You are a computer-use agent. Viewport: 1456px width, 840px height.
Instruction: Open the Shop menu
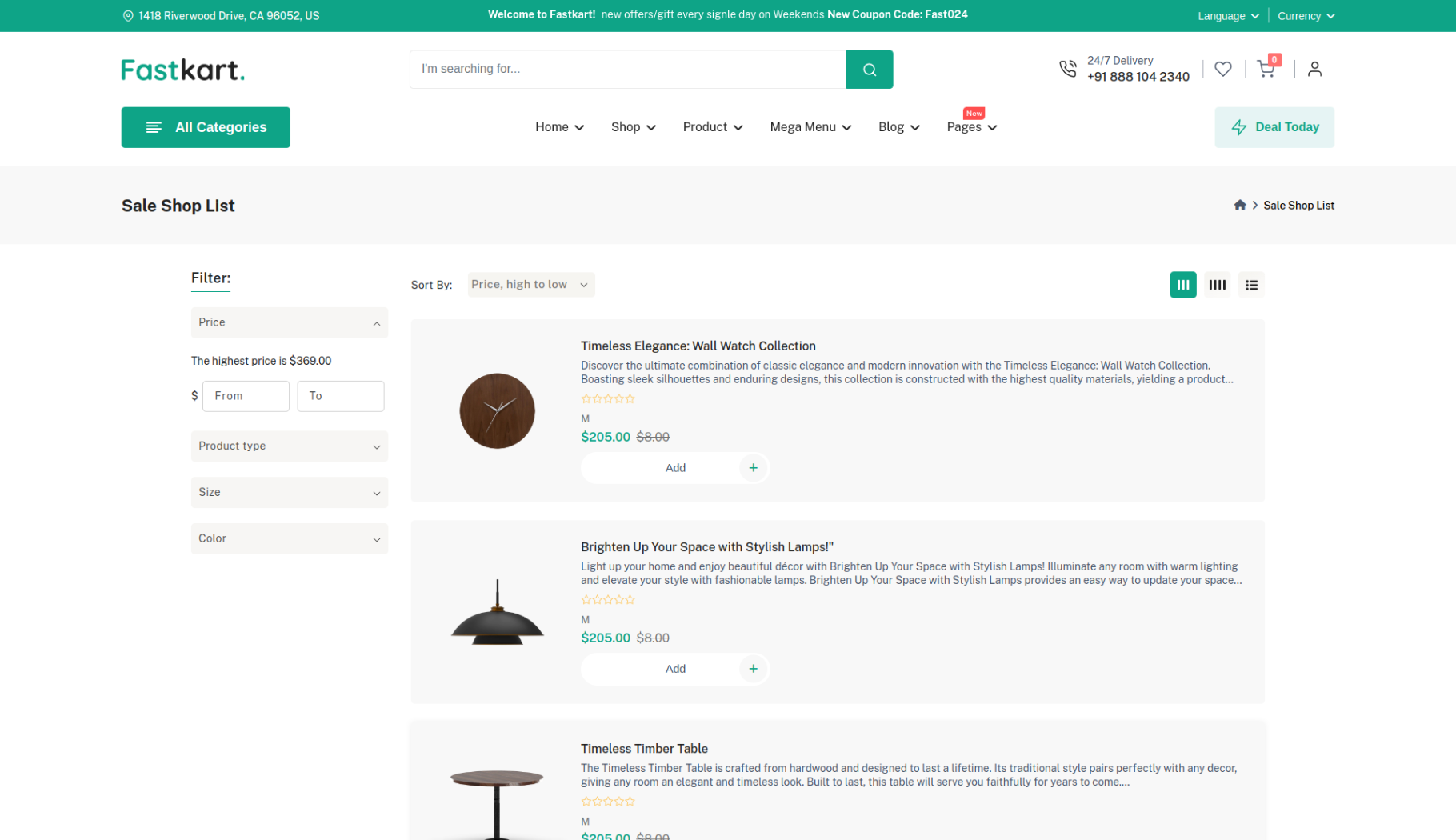[633, 127]
